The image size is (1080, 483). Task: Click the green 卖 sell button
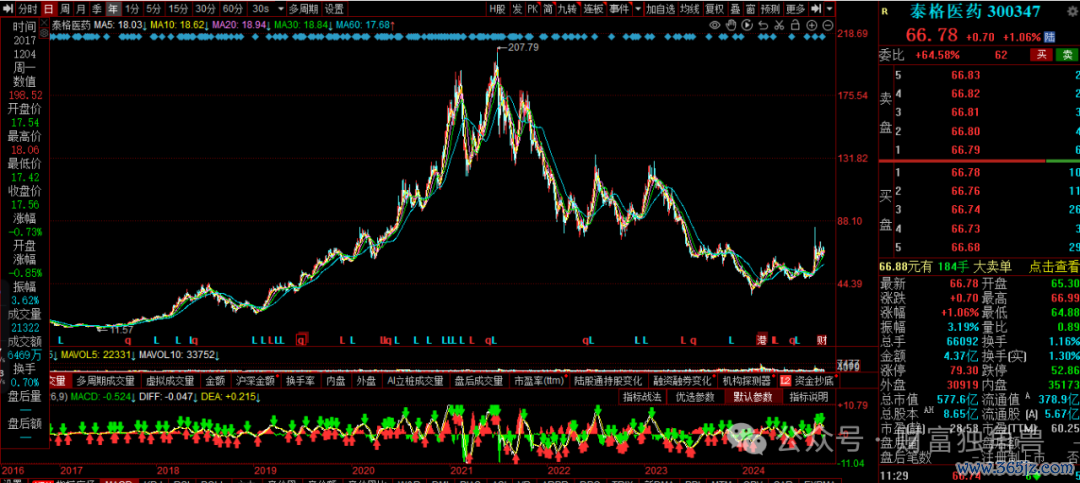coord(1066,54)
